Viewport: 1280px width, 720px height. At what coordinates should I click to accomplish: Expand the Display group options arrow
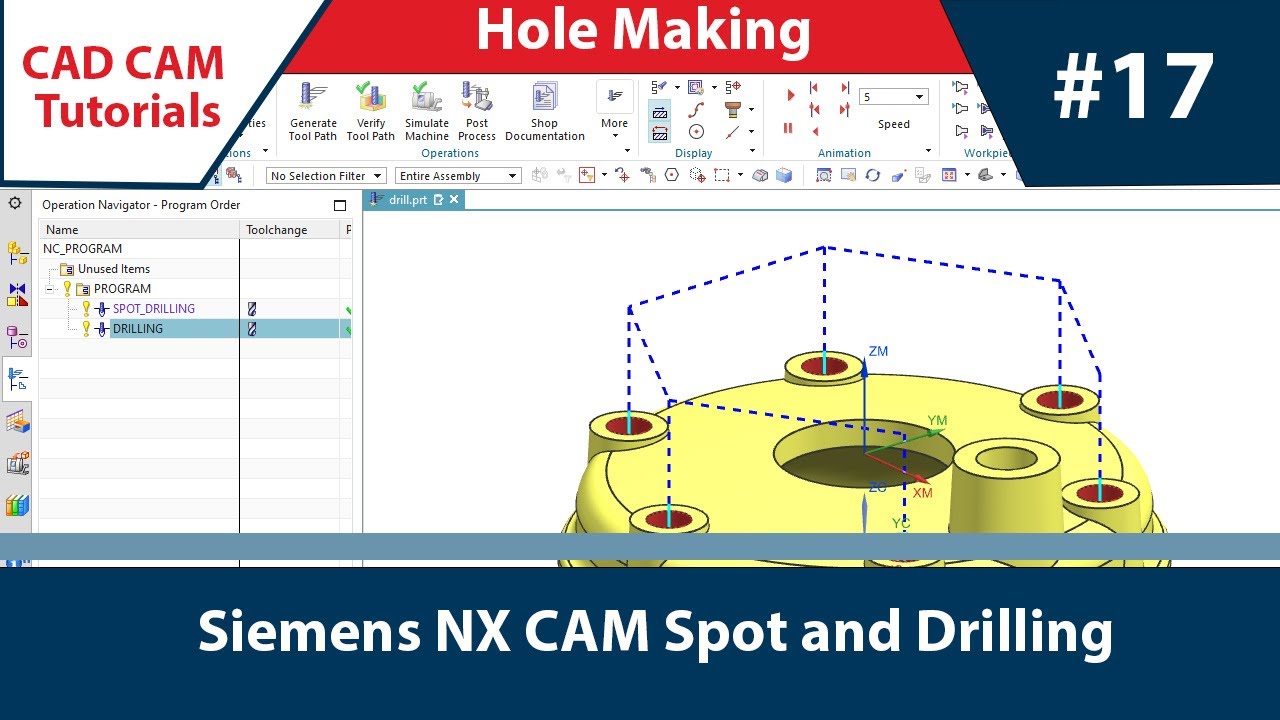(x=752, y=152)
